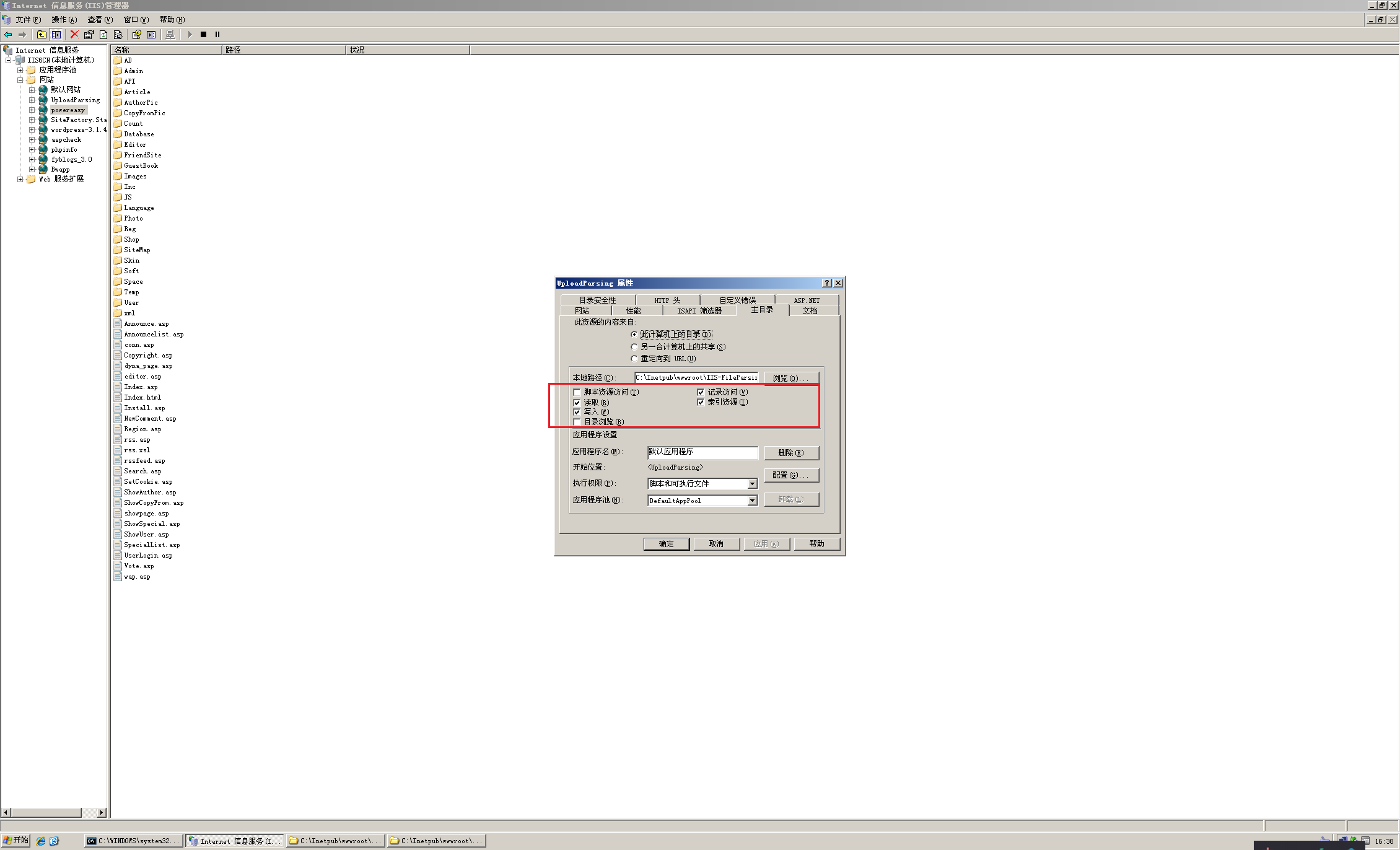Stop the site with the stop icon
This screenshot has height=850, width=1400.
click(203, 35)
